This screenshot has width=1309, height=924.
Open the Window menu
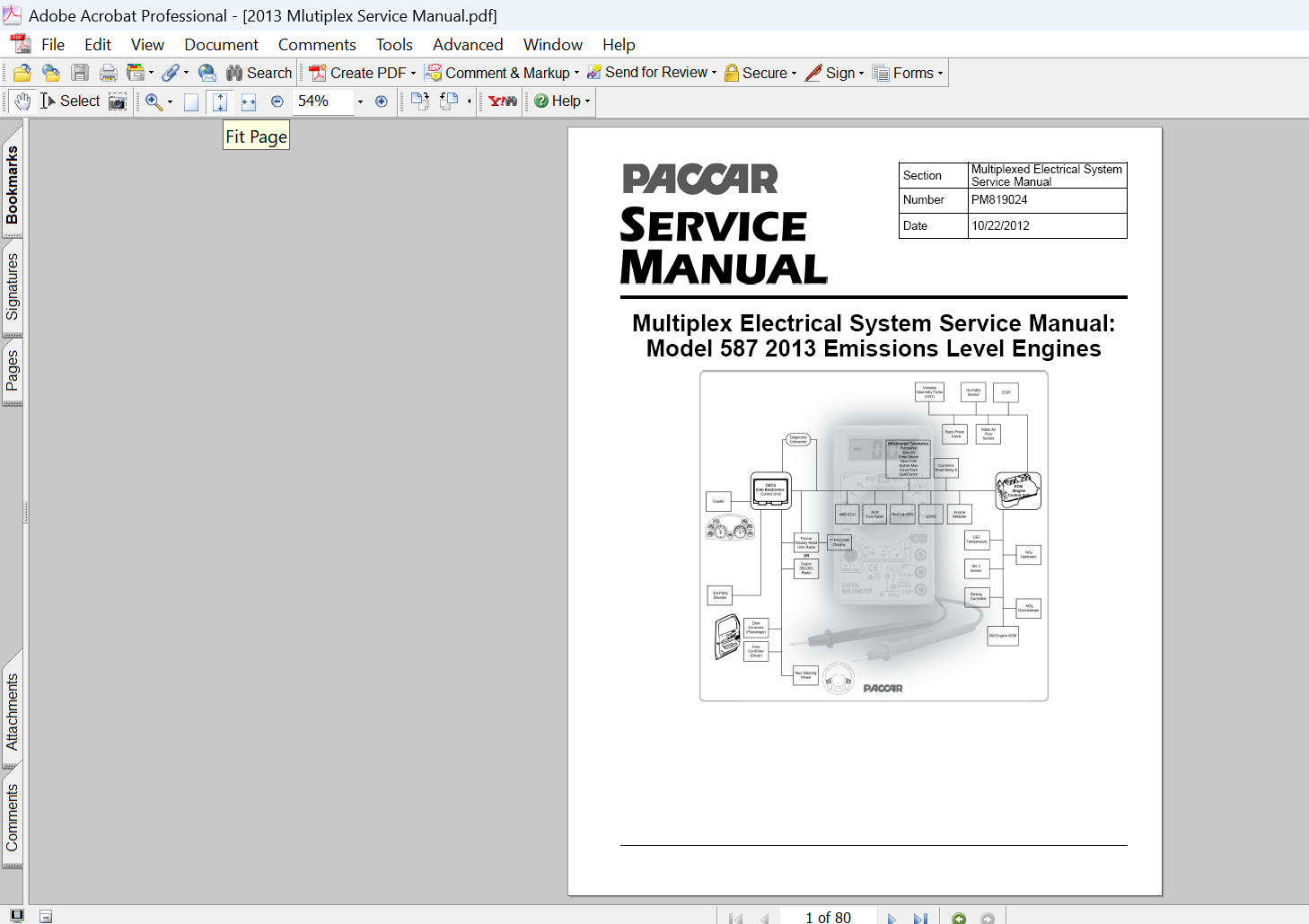click(x=553, y=45)
